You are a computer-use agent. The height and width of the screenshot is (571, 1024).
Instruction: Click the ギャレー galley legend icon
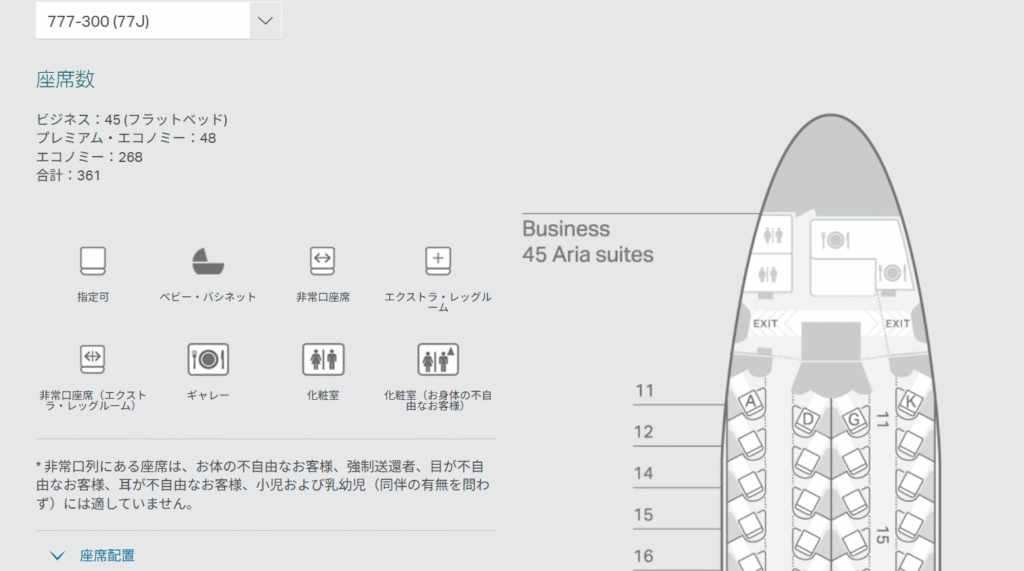click(208, 358)
